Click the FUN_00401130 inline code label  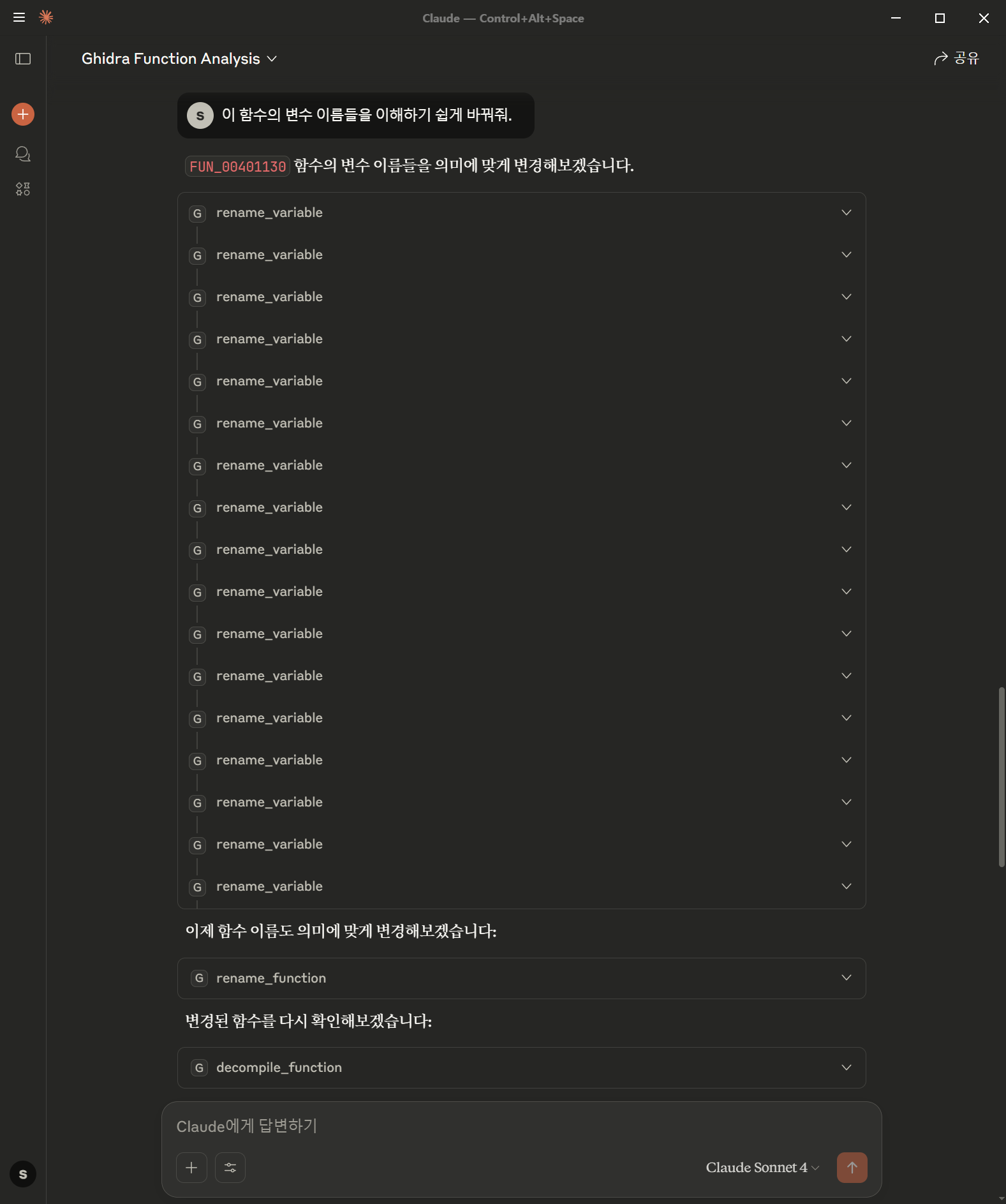click(x=237, y=167)
